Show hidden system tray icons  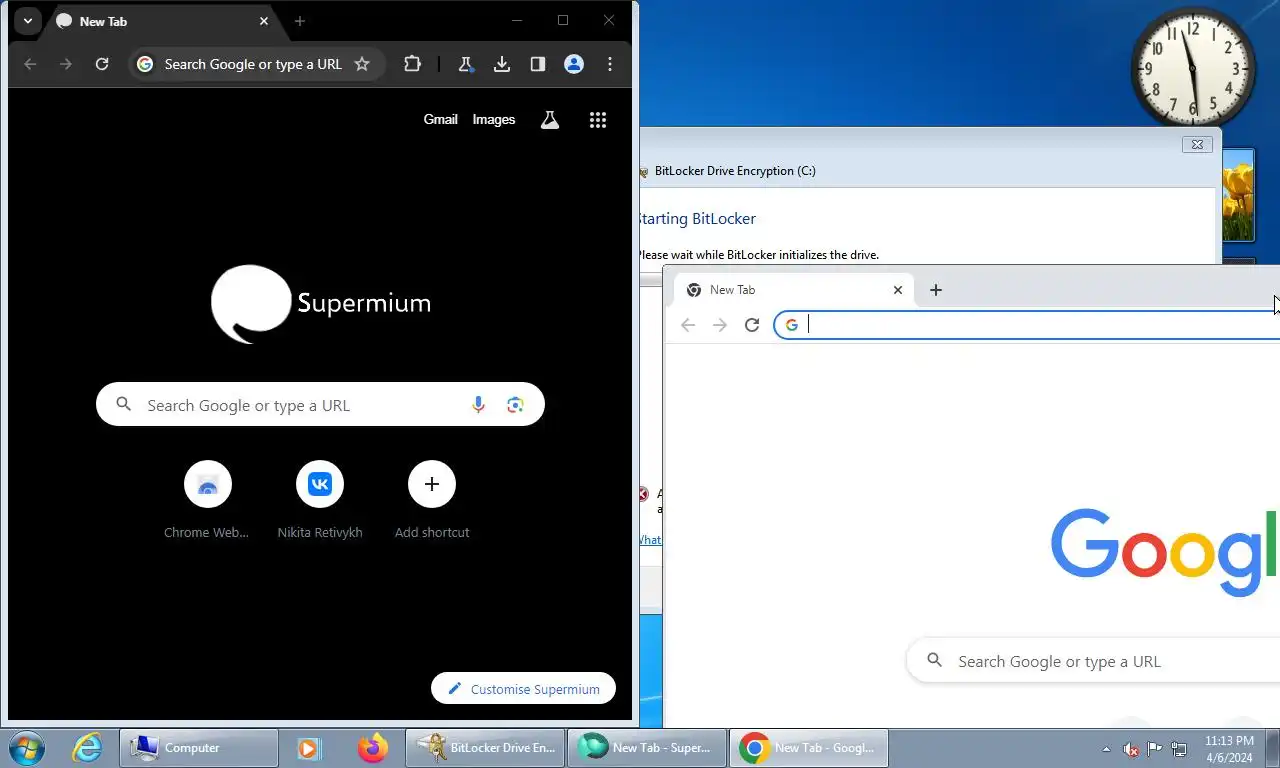1106,748
